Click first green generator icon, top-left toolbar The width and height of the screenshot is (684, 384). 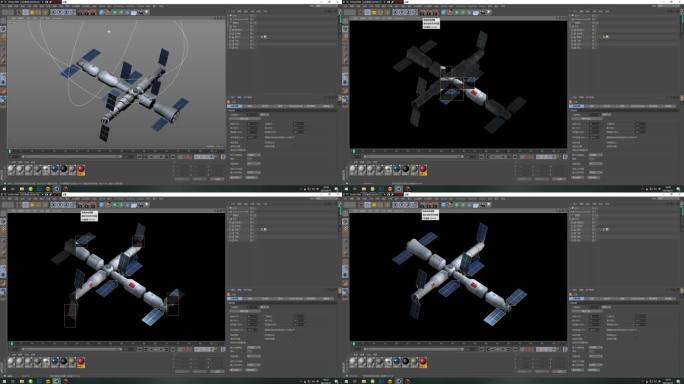(x=114, y=12)
